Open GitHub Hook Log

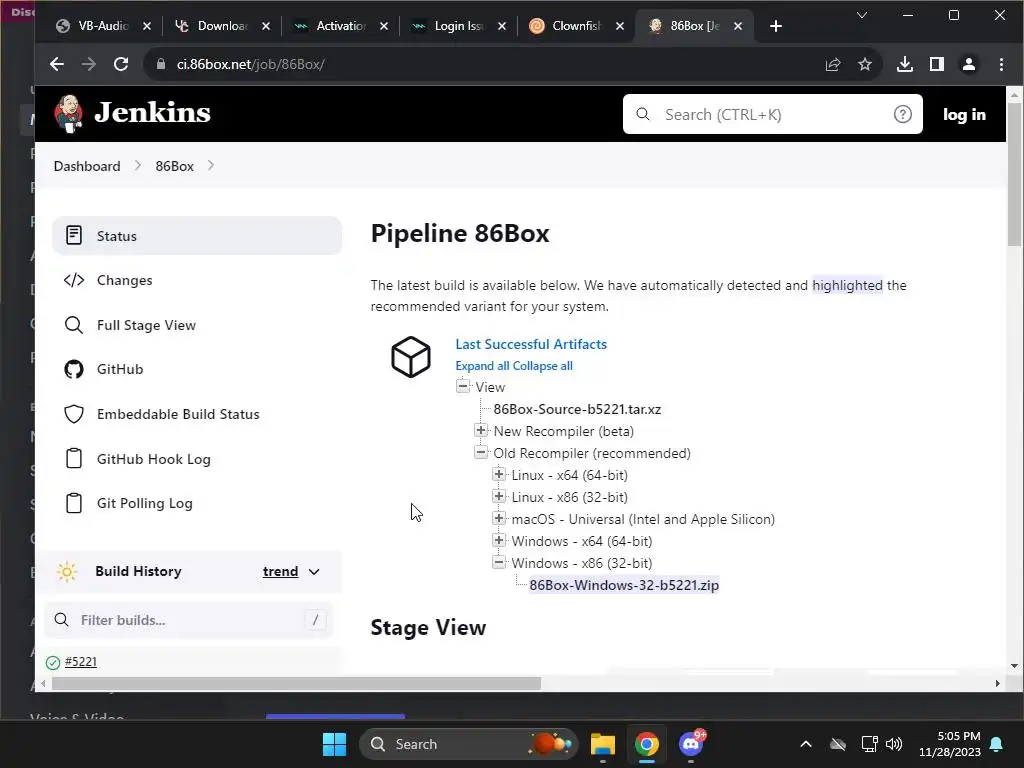click(x=153, y=459)
